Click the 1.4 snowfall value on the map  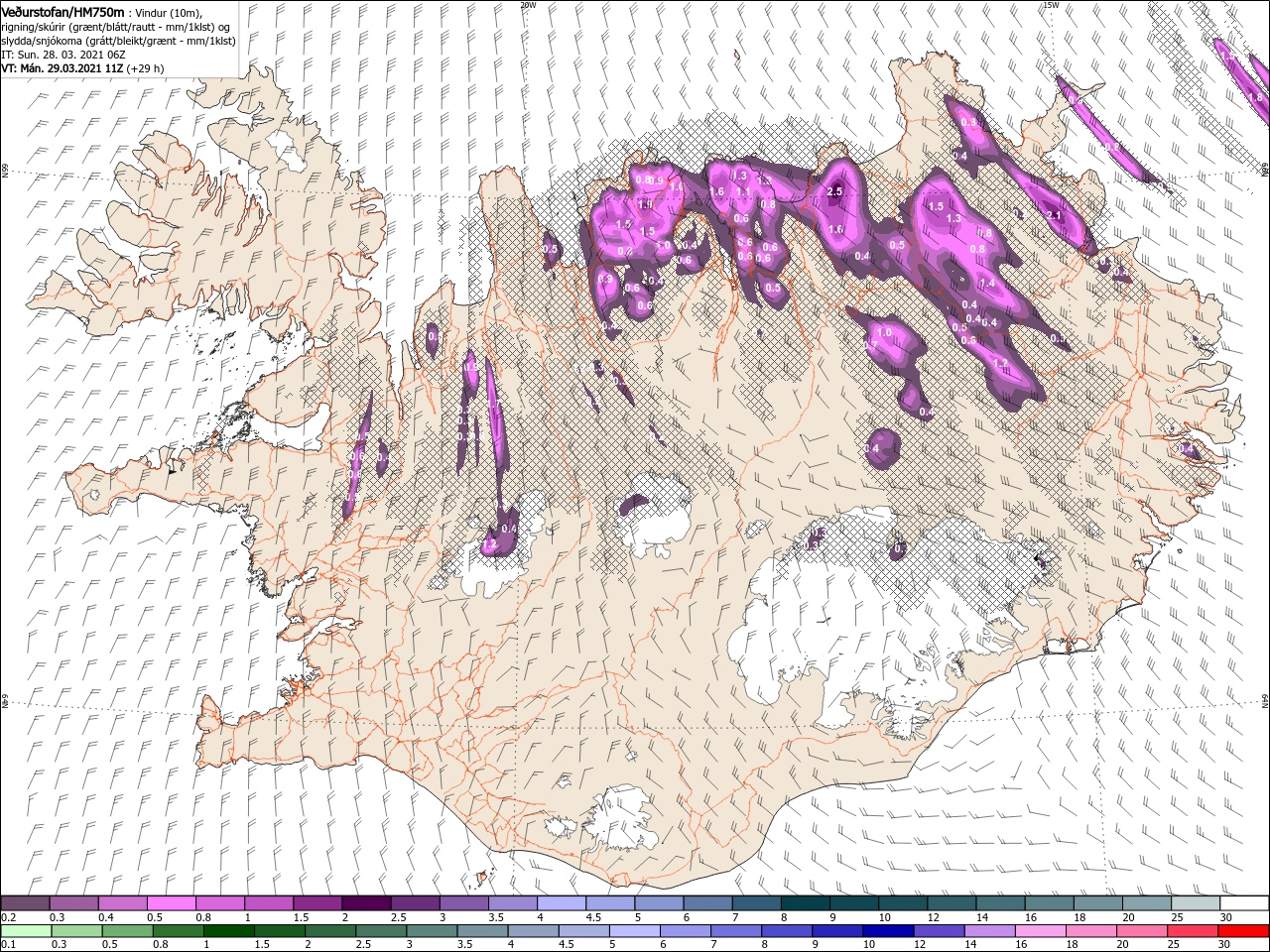[x=986, y=284]
